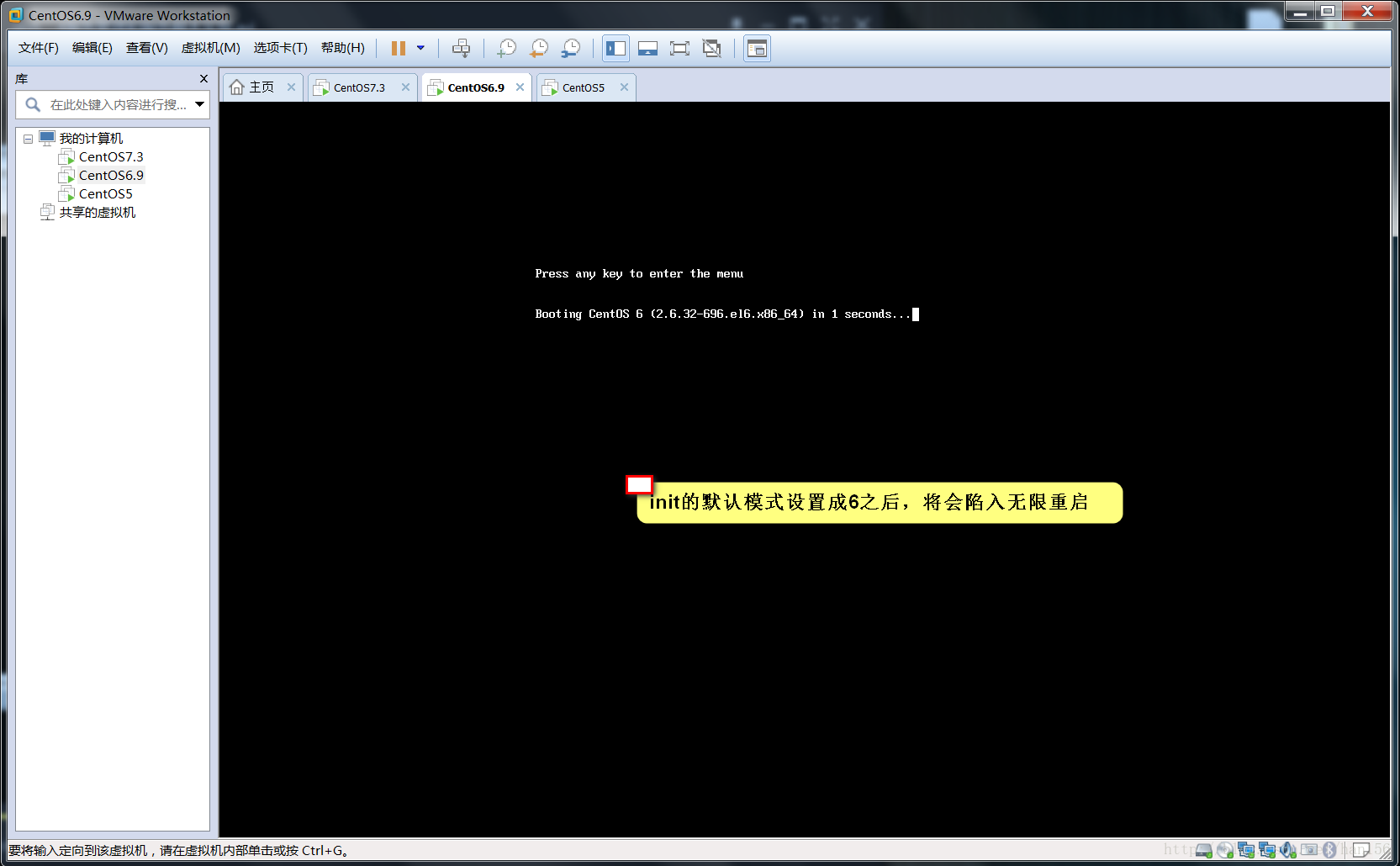Switch to Unity mode

pos(711,48)
